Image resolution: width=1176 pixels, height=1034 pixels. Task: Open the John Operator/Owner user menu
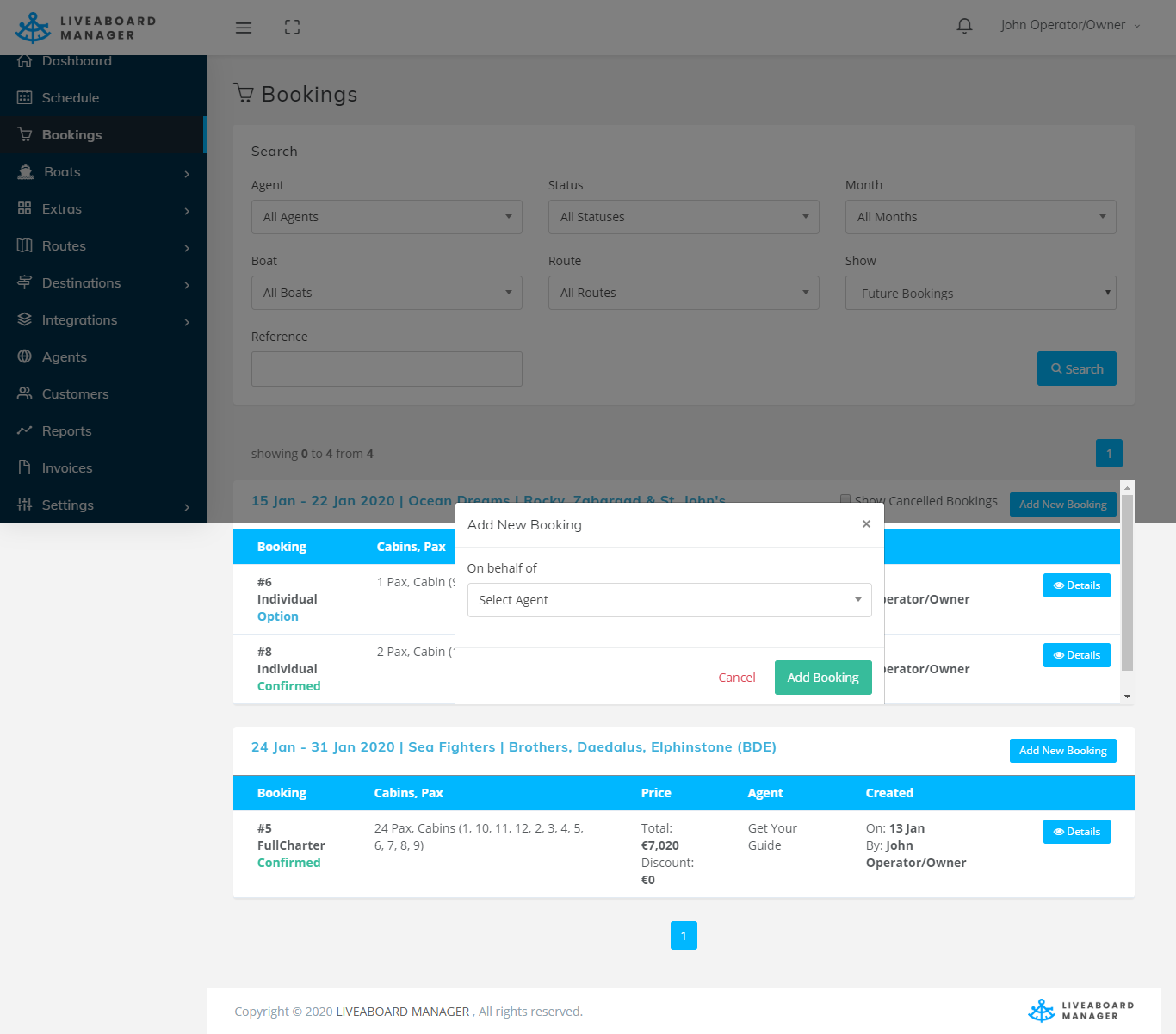tap(1069, 26)
